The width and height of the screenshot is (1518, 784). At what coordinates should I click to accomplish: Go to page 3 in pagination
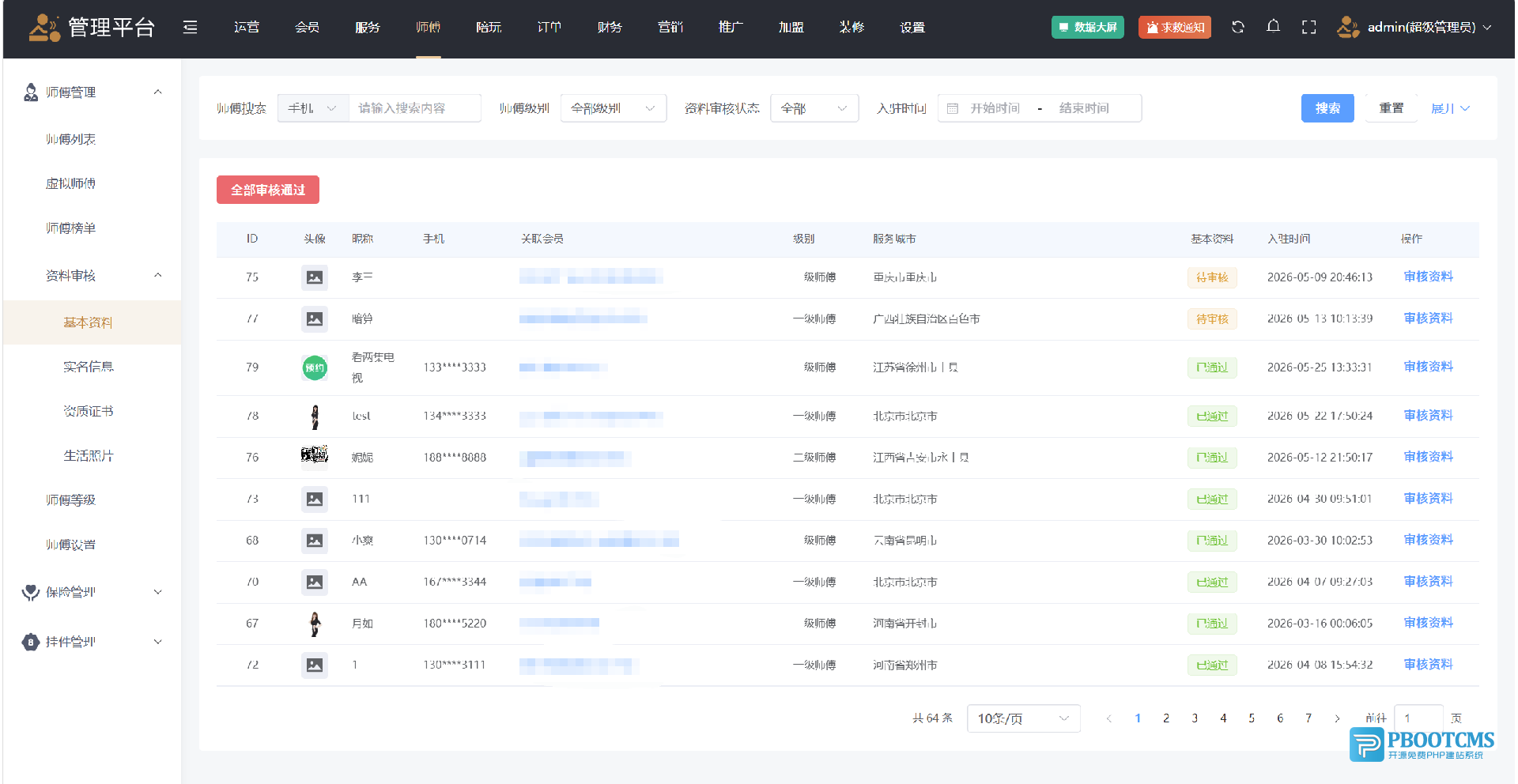(x=1195, y=718)
